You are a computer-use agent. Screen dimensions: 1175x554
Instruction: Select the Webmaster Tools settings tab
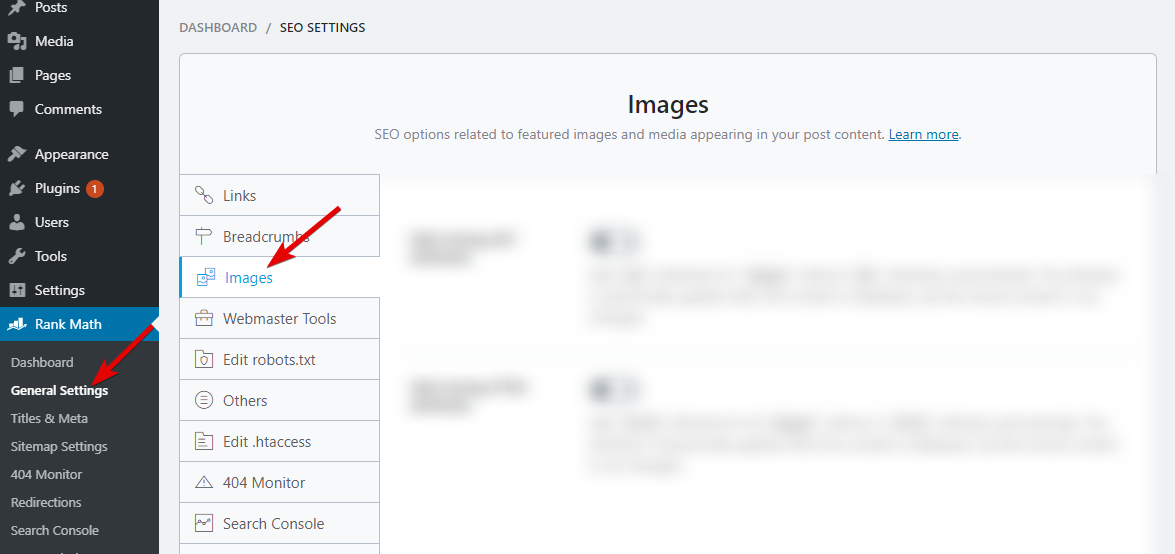pos(279,318)
